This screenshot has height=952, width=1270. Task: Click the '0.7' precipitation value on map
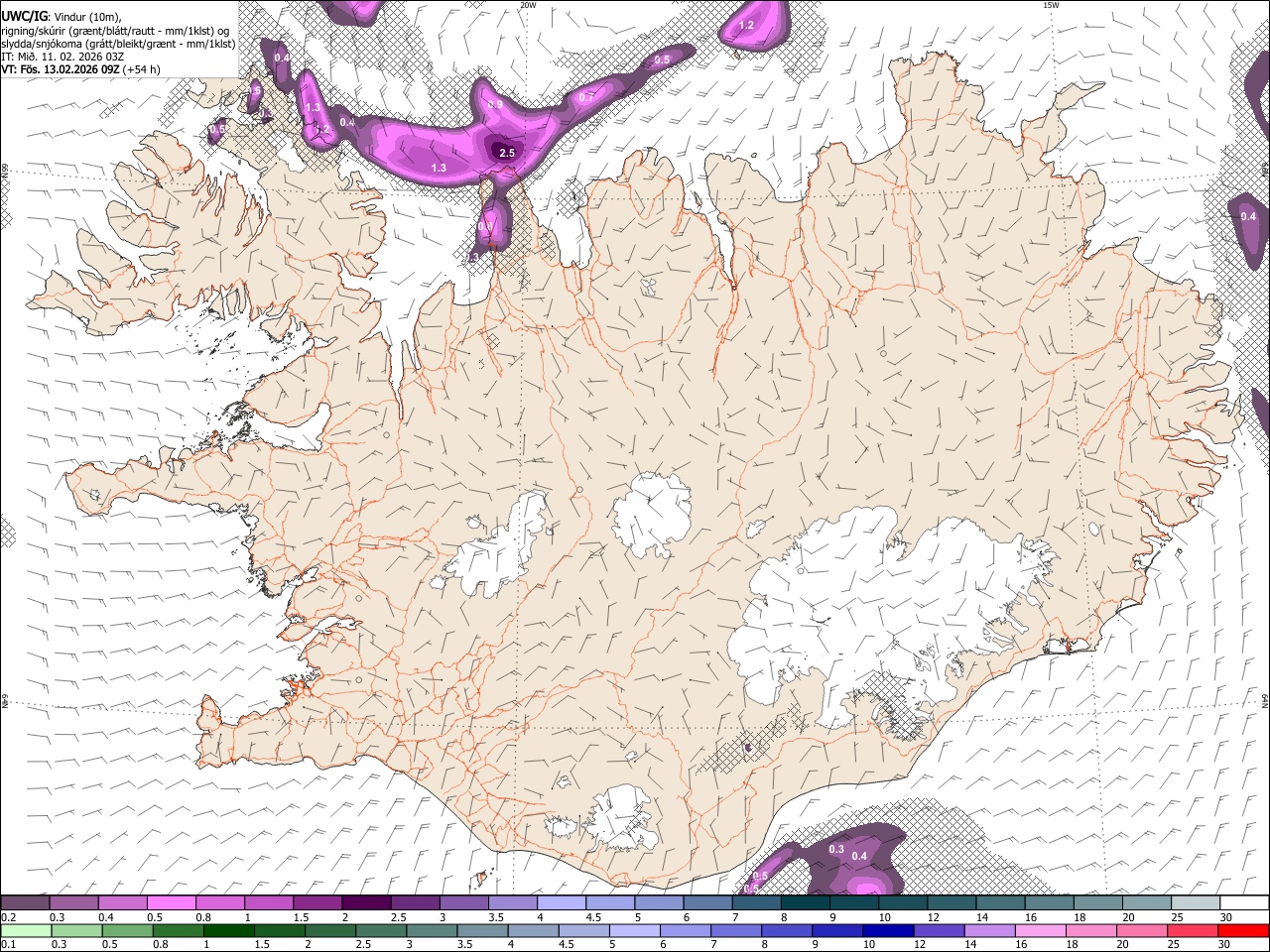(x=585, y=97)
